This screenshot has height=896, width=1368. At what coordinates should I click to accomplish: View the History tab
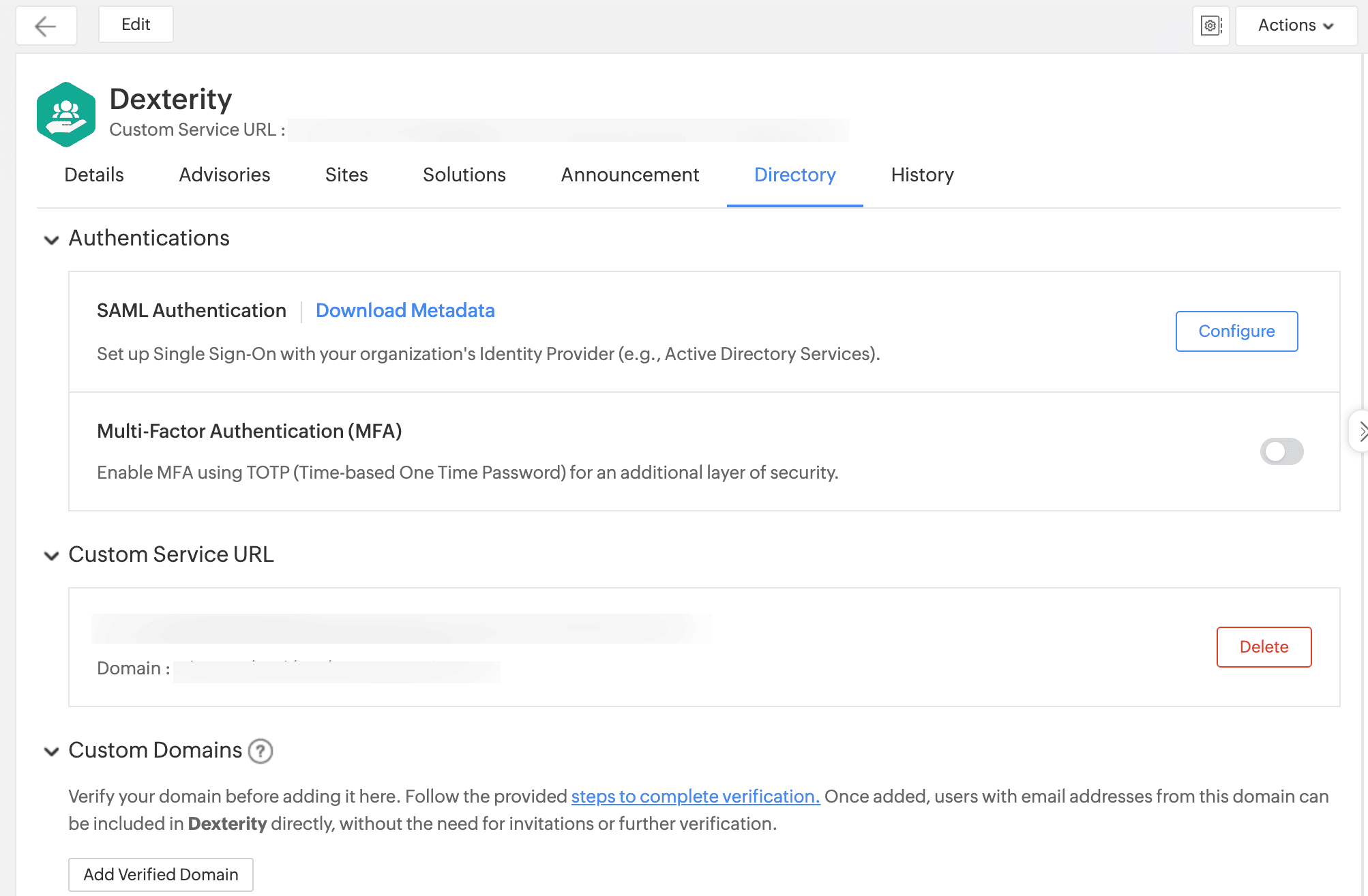coord(922,175)
